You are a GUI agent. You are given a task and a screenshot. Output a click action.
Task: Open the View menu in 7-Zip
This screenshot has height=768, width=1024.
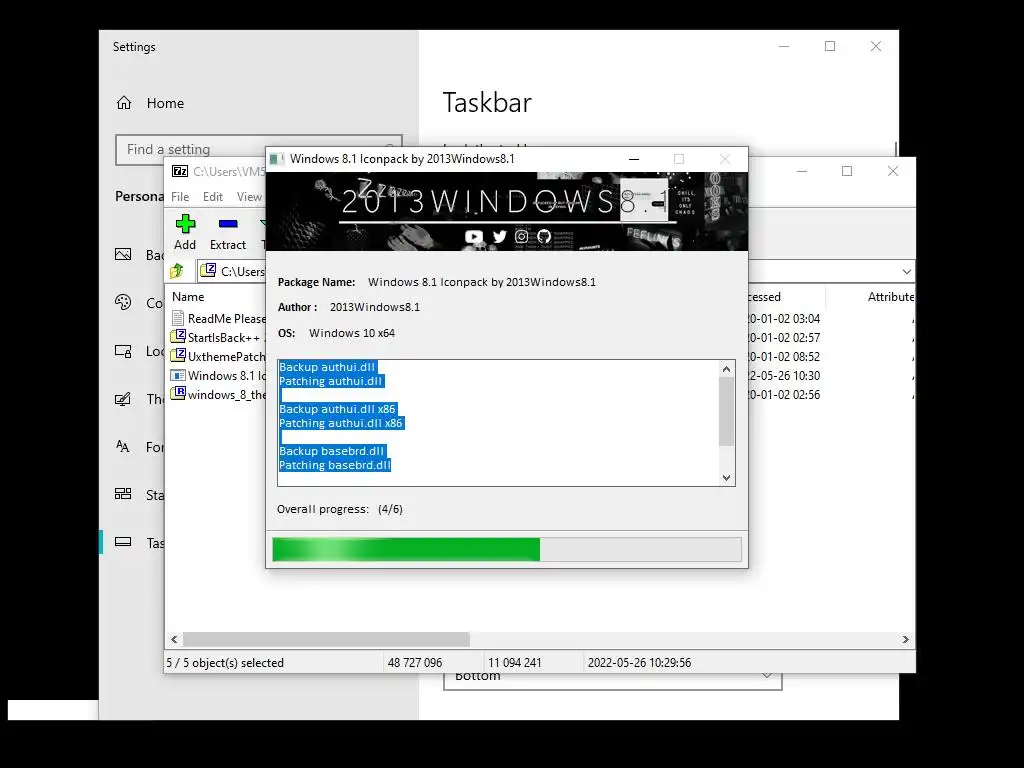pyautogui.click(x=249, y=197)
